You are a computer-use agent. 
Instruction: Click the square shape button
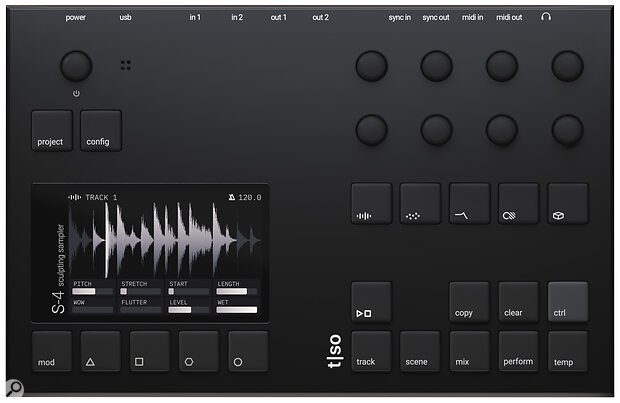point(150,351)
